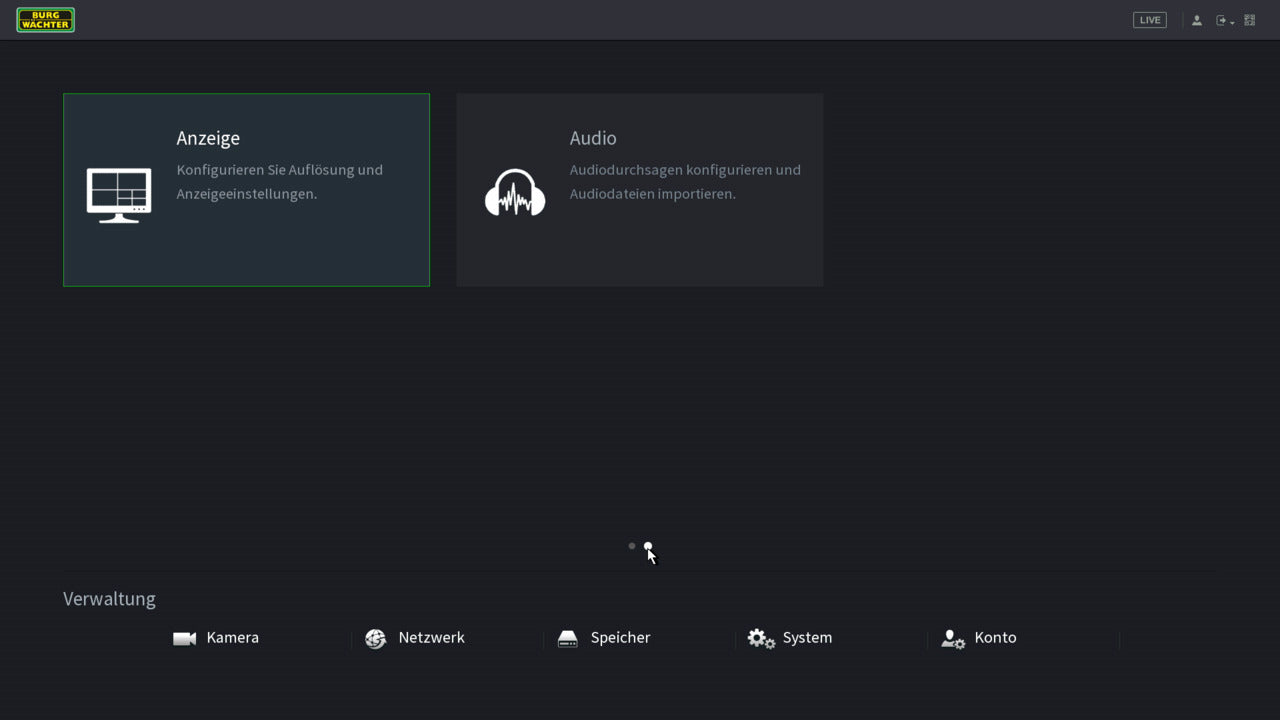
Task: Open the Kamera management menu
Action: click(x=232, y=638)
